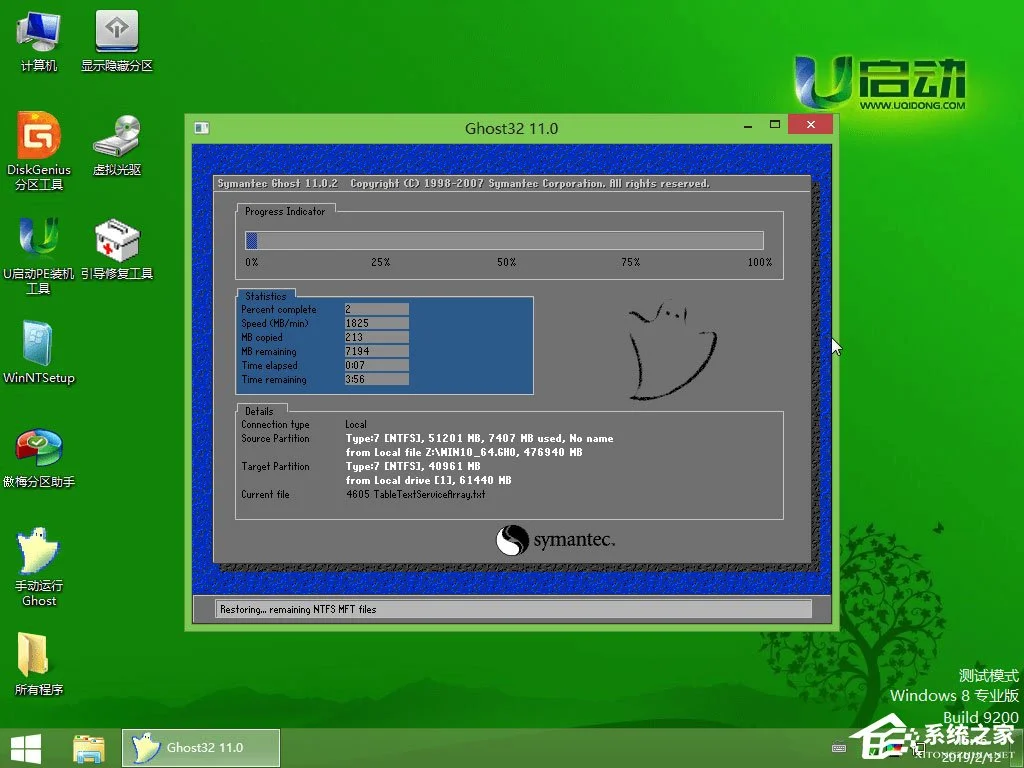Image resolution: width=1024 pixels, height=768 pixels.
Task: Minimize the Ghost32 11.0 window
Action: tap(748, 125)
